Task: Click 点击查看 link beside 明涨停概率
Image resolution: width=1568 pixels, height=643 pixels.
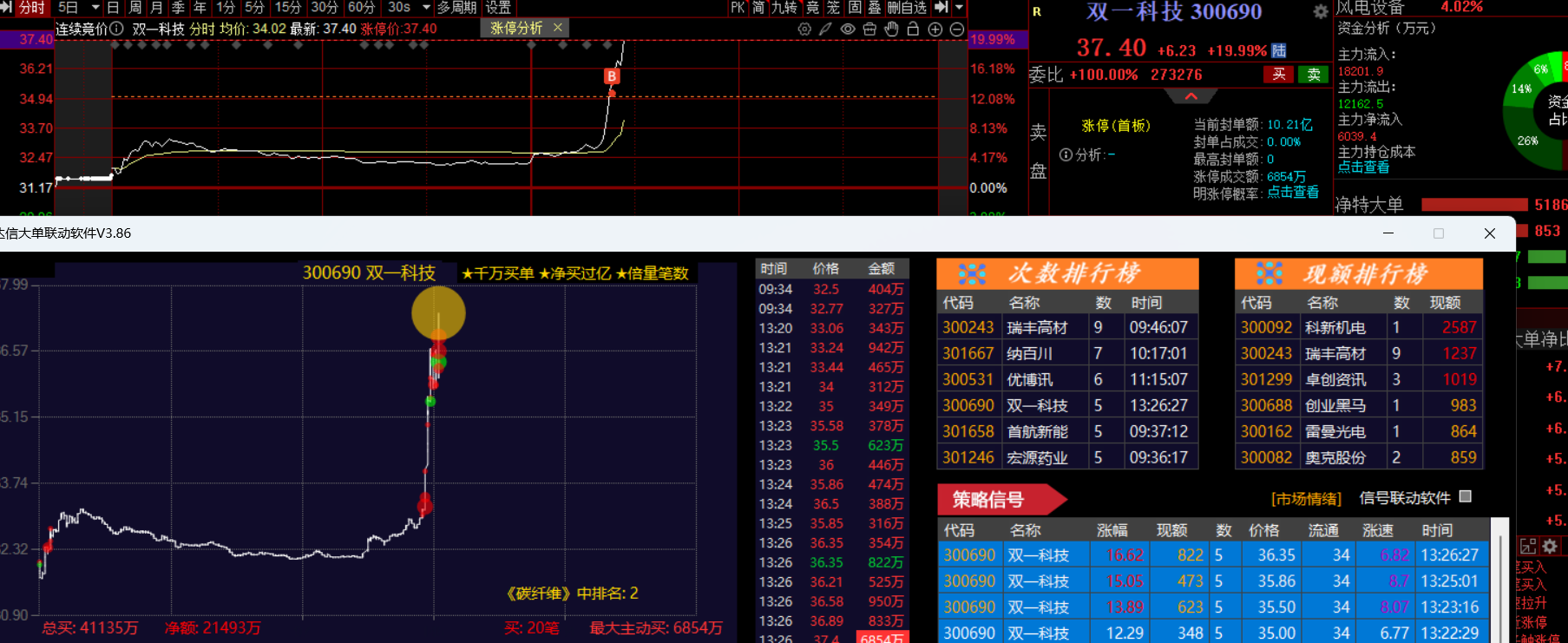Action: coord(1292,193)
